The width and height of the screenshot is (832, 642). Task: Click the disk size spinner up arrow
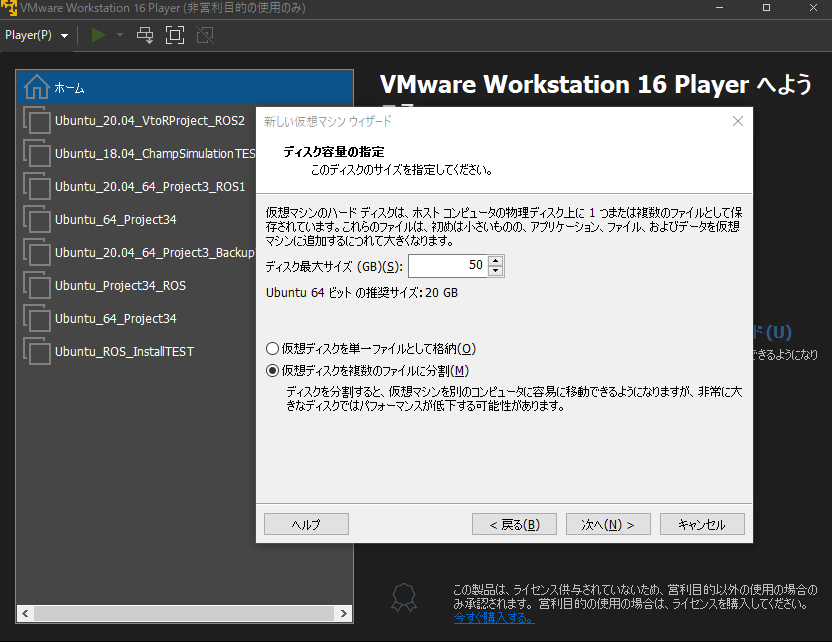[496, 262]
